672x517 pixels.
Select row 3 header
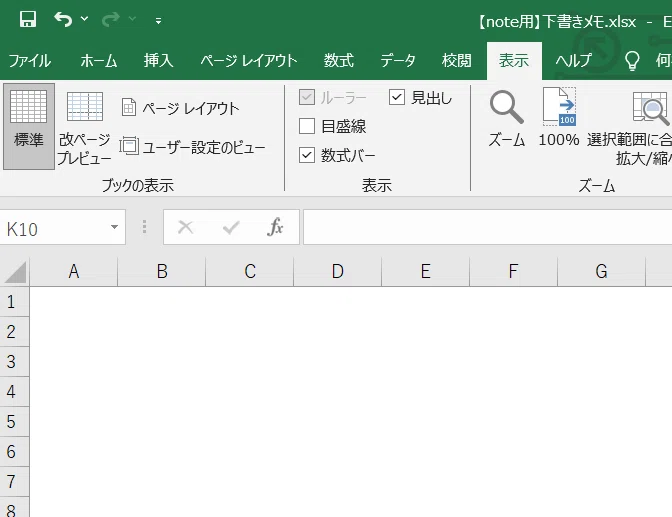pyautogui.click(x=14, y=362)
